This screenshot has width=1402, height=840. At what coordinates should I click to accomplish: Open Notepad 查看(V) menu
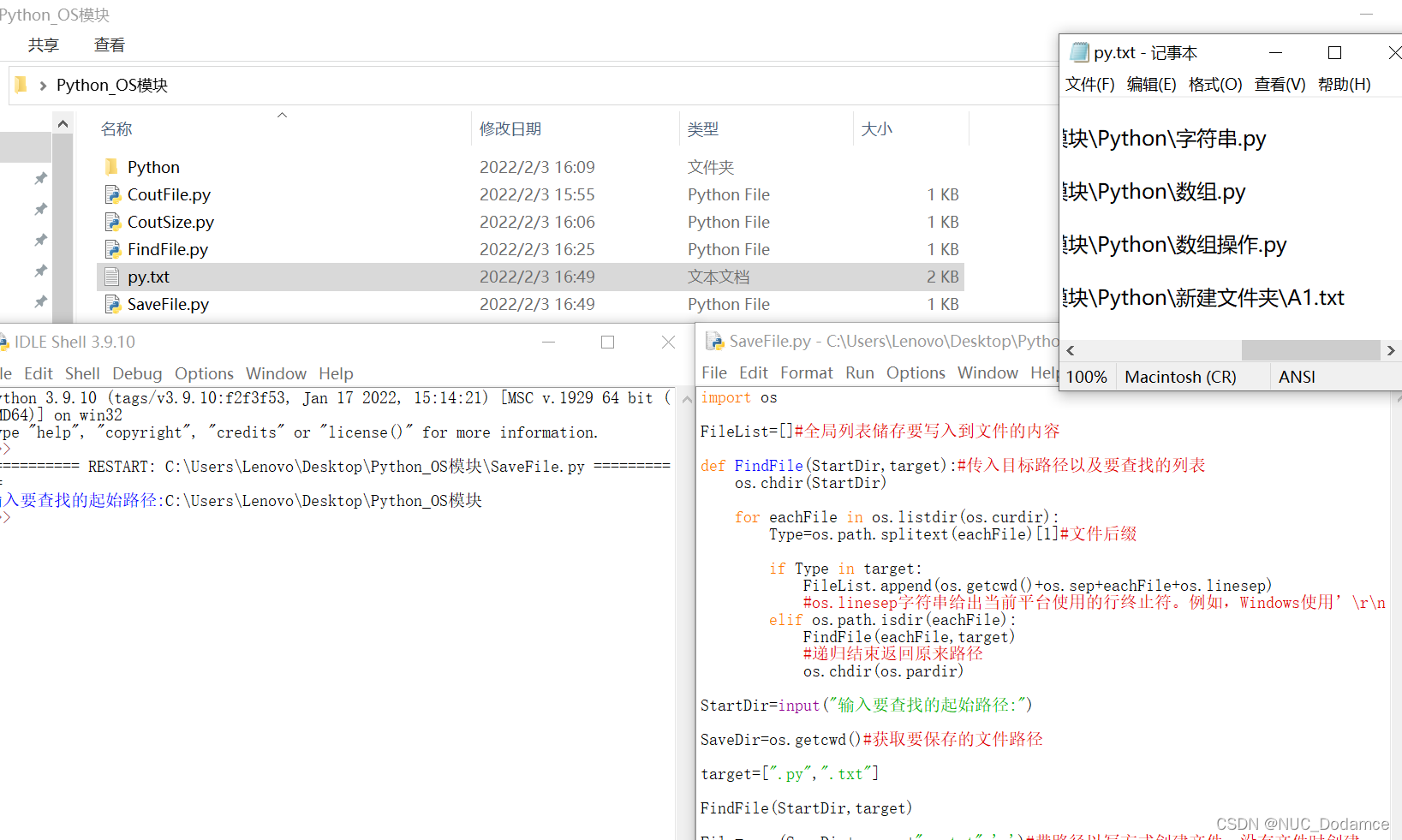[1280, 84]
